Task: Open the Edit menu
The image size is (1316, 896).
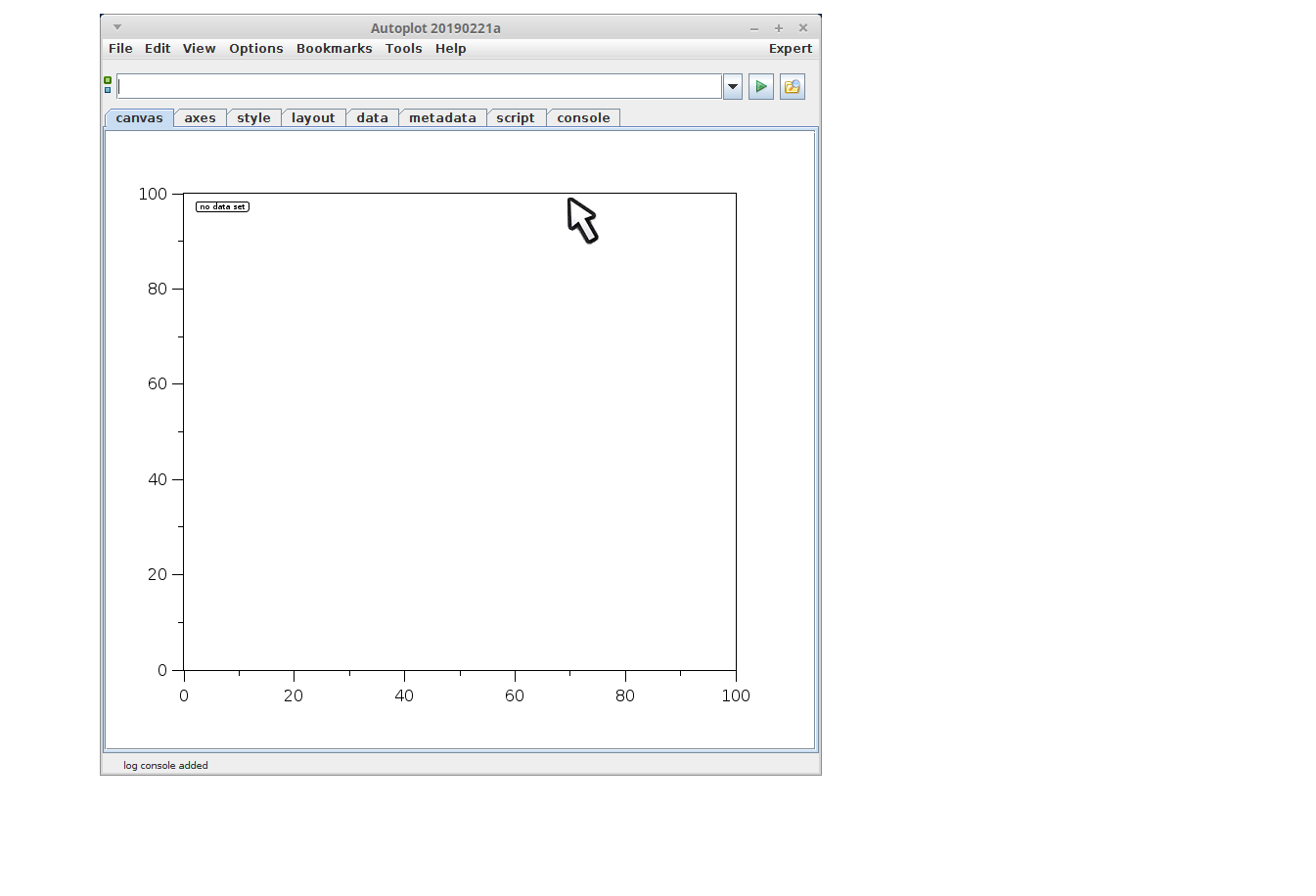Action: point(158,49)
